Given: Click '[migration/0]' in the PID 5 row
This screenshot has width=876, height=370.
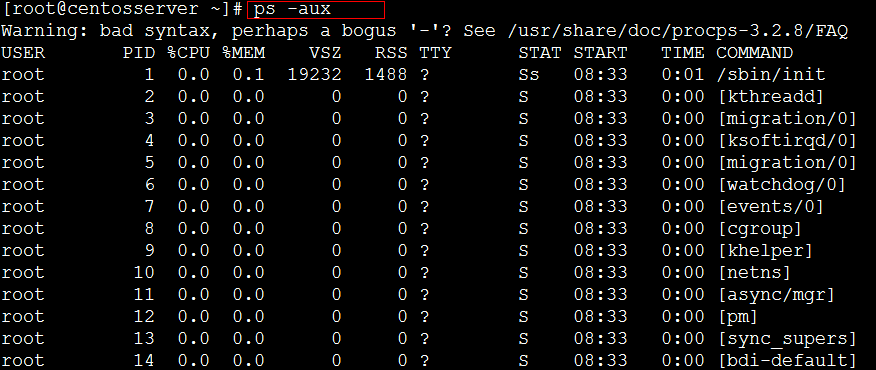Looking at the screenshot, I should coord(787,163).
